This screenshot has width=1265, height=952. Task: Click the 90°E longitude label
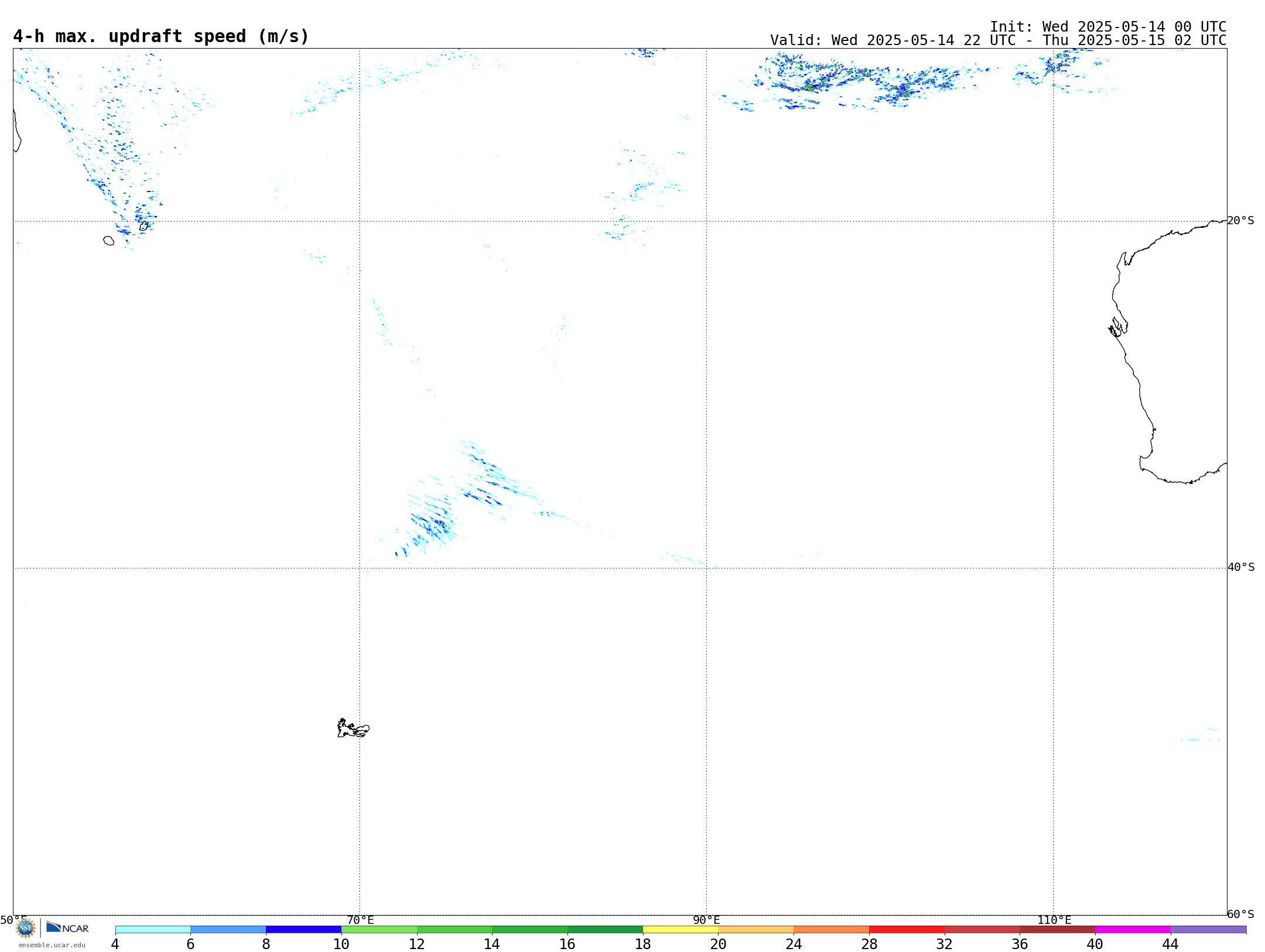coord(706,920)
